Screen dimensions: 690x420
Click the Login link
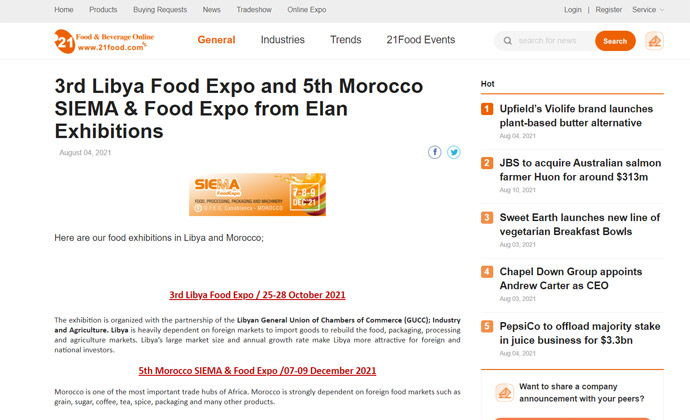(573, 10)
